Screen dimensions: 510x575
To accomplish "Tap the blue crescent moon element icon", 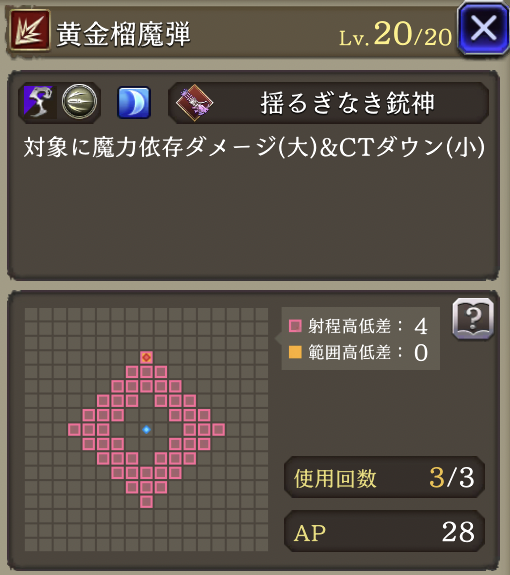I will click(134, 102).
